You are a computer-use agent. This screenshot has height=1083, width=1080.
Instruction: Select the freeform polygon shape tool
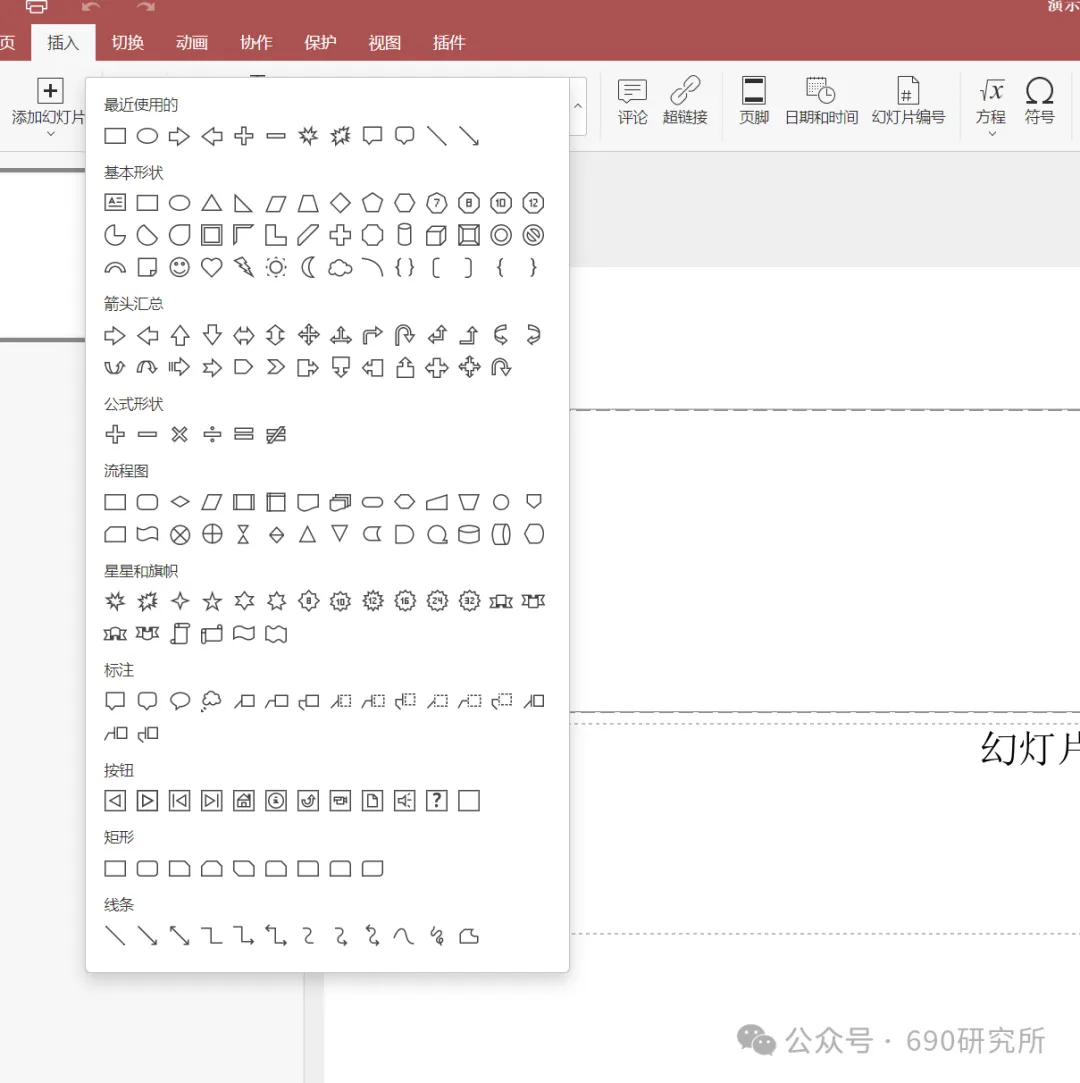[x=469, y=937]
